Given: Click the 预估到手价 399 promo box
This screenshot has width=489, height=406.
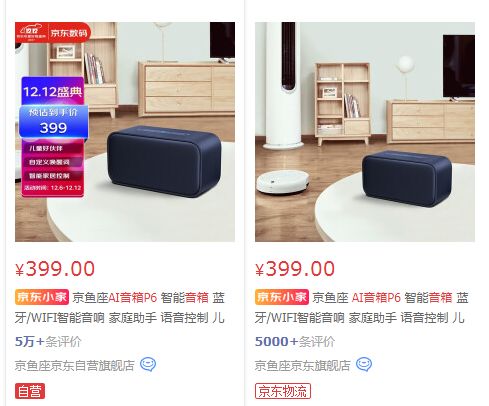Looking at the screenshot, I should (53, 121).
